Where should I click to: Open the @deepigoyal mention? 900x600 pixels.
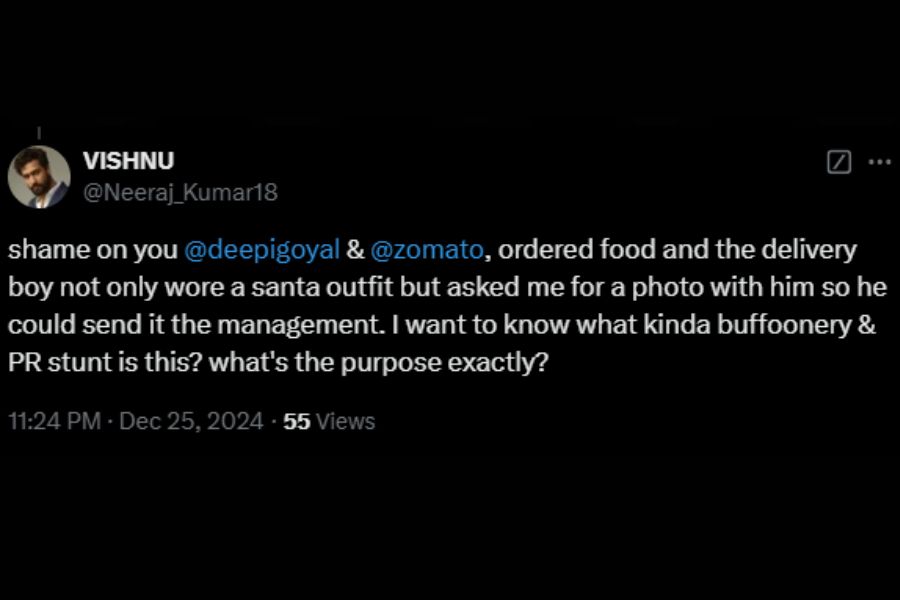pos(263,249)
